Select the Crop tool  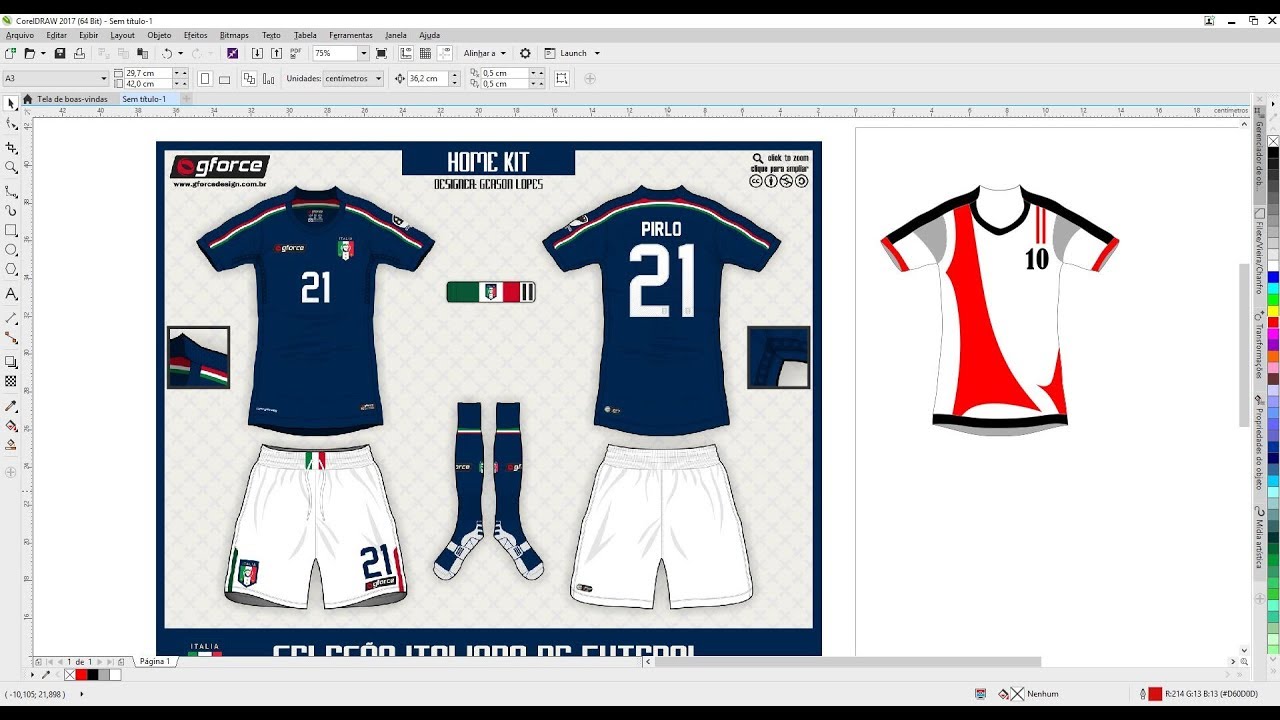(11, 147)
